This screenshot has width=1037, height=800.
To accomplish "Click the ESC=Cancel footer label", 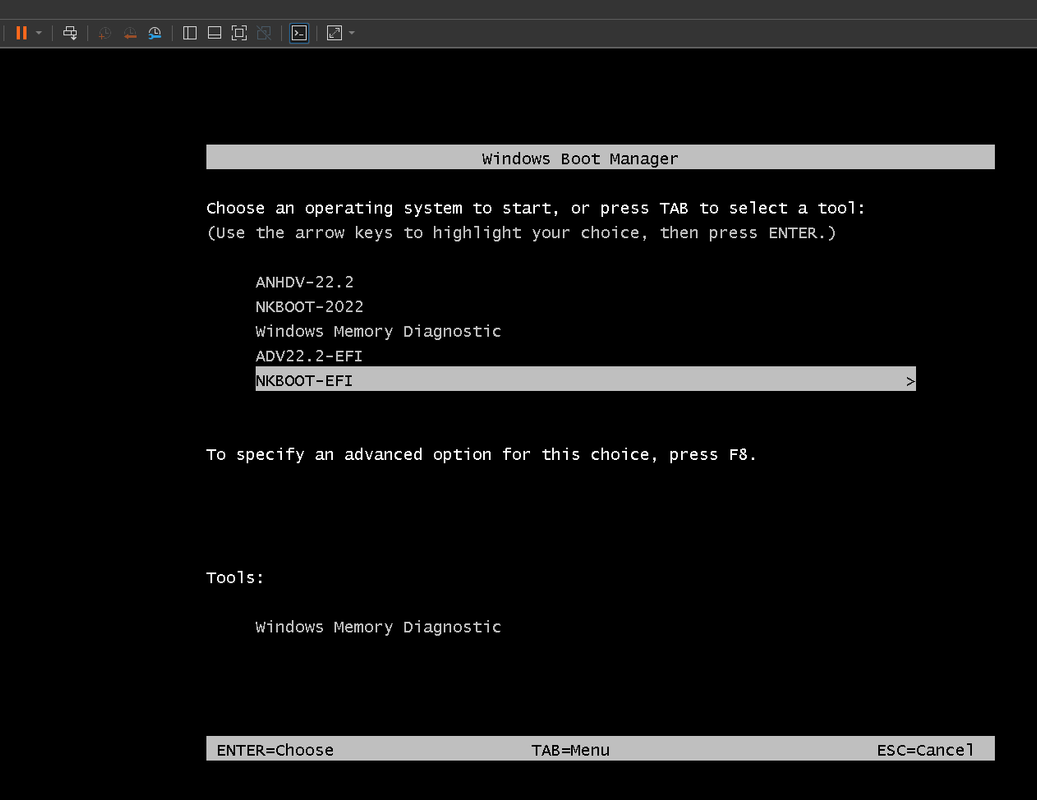I will click(925, 750).
